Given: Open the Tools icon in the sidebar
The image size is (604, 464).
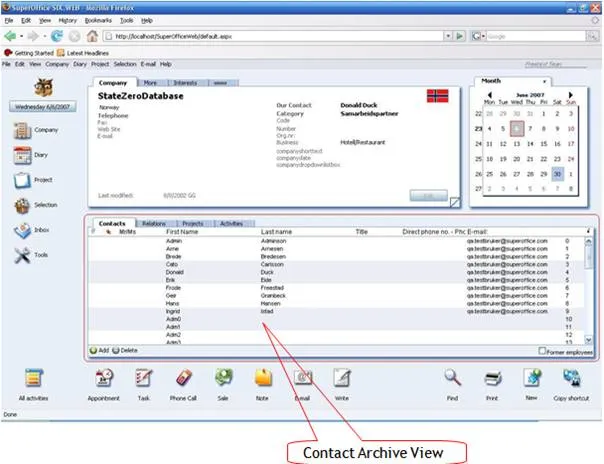Looking at the screenshot, I should click(x=24, y=256).
